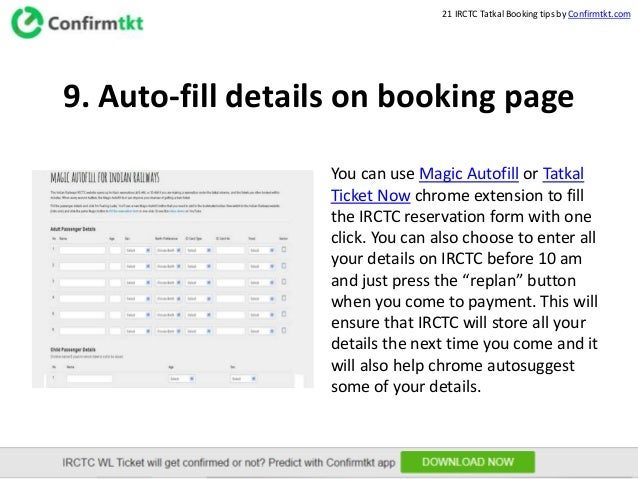Open the Magic Autofill link

pos(469,174)
